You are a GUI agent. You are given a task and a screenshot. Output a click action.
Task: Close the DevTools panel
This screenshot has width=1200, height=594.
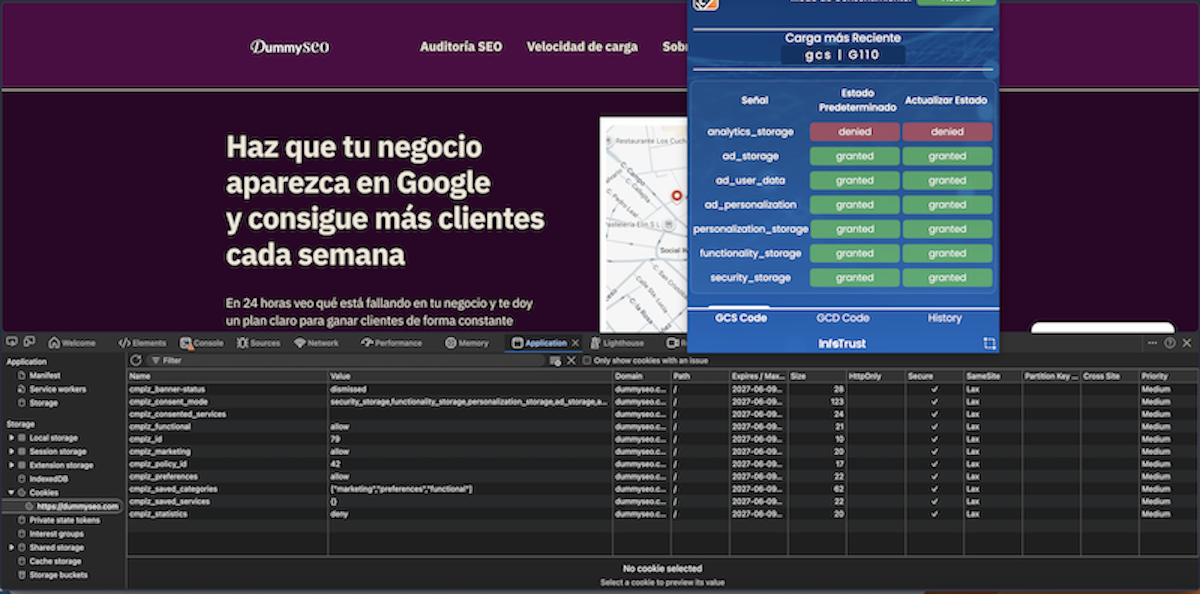point(1187,343)
